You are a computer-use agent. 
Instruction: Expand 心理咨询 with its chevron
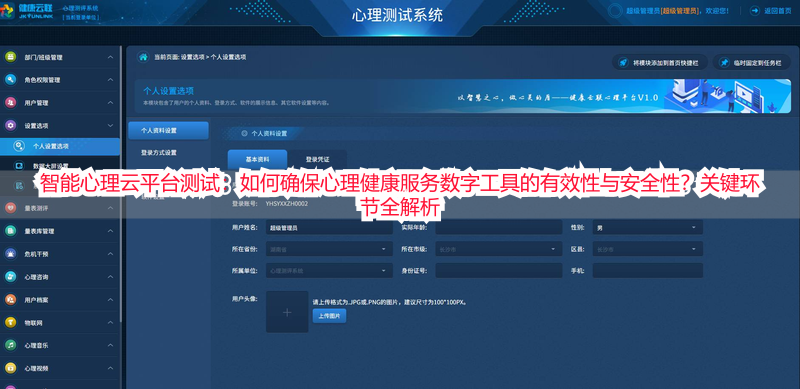(110, 277)
